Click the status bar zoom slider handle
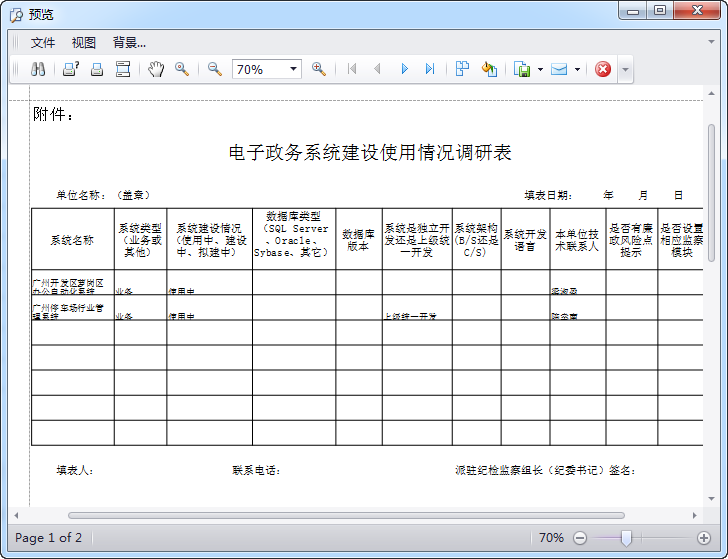 point(626,538)
